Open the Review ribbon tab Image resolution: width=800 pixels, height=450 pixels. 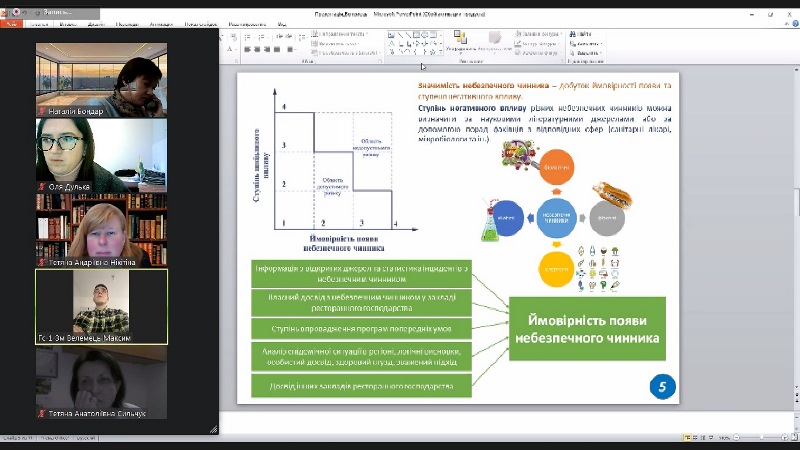pyautogui.click(x=247, y=24)
